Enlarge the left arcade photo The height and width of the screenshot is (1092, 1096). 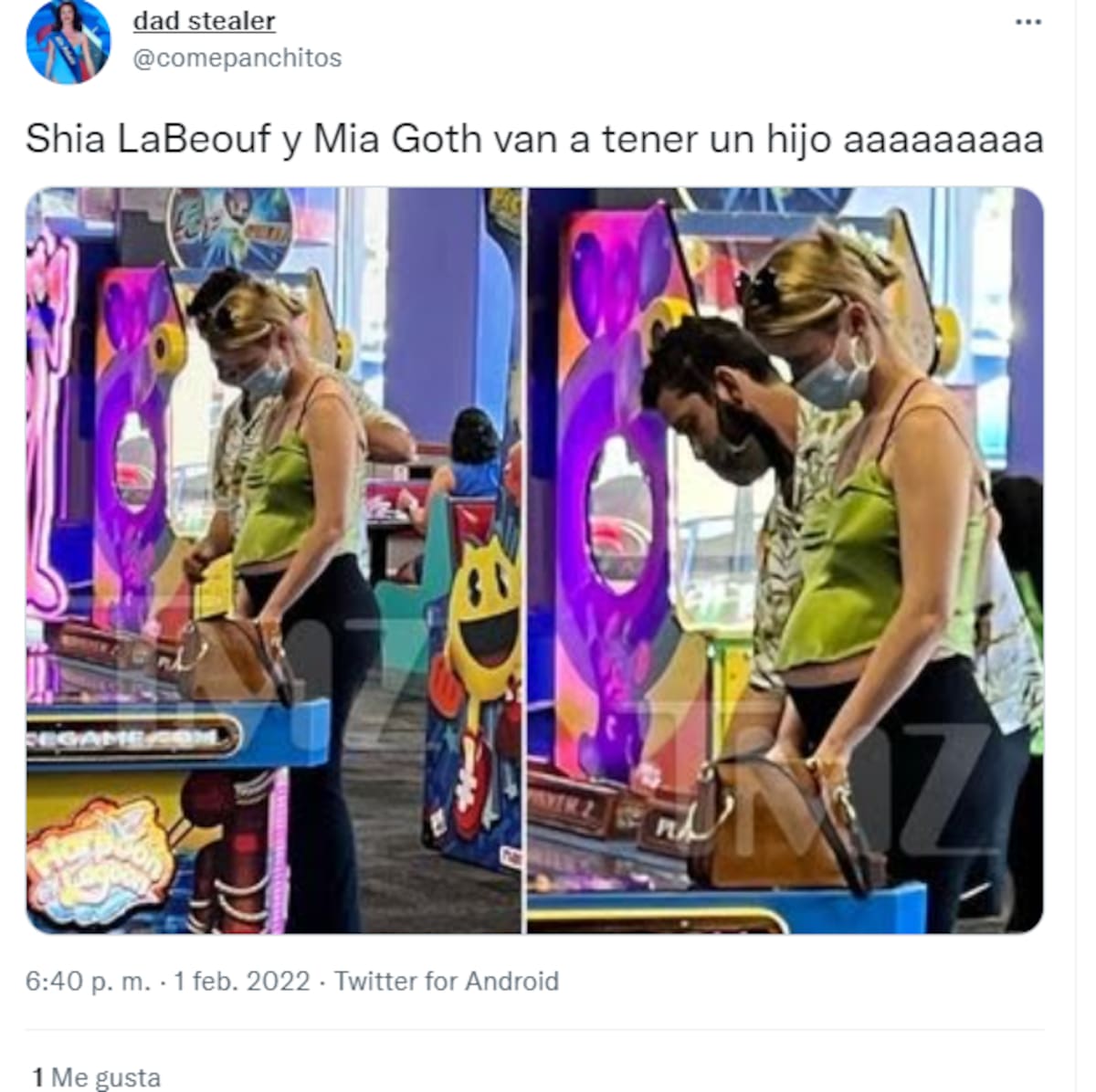[273, 561]
